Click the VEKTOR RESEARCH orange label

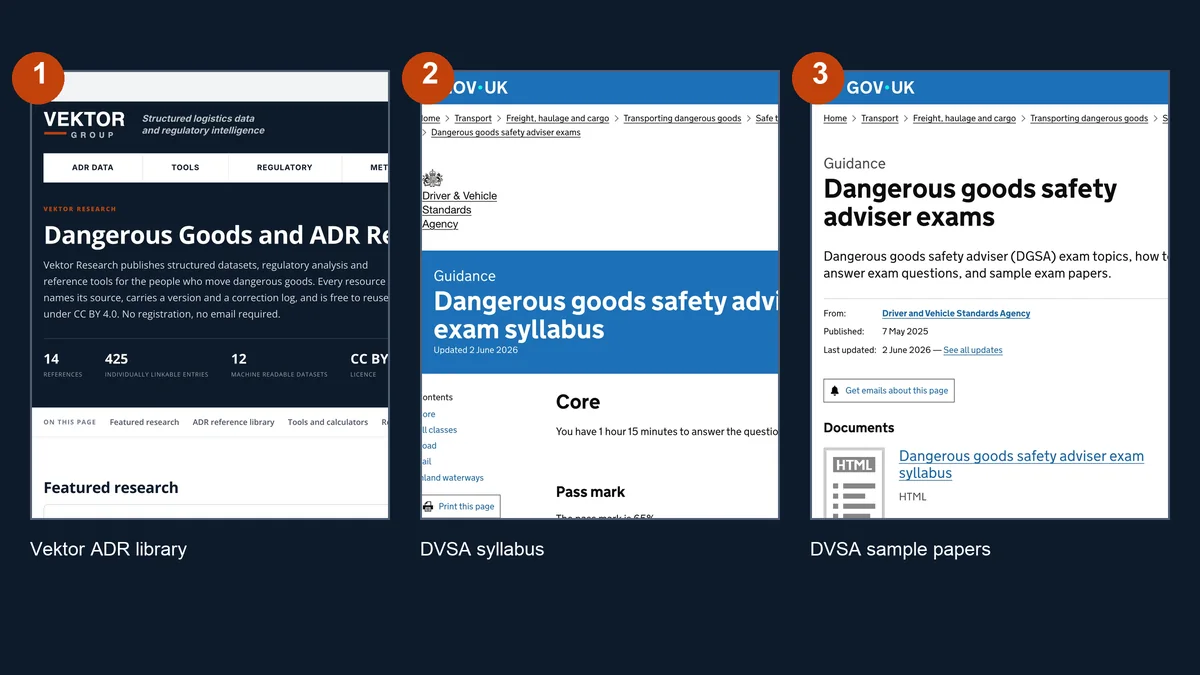point(80,209)
